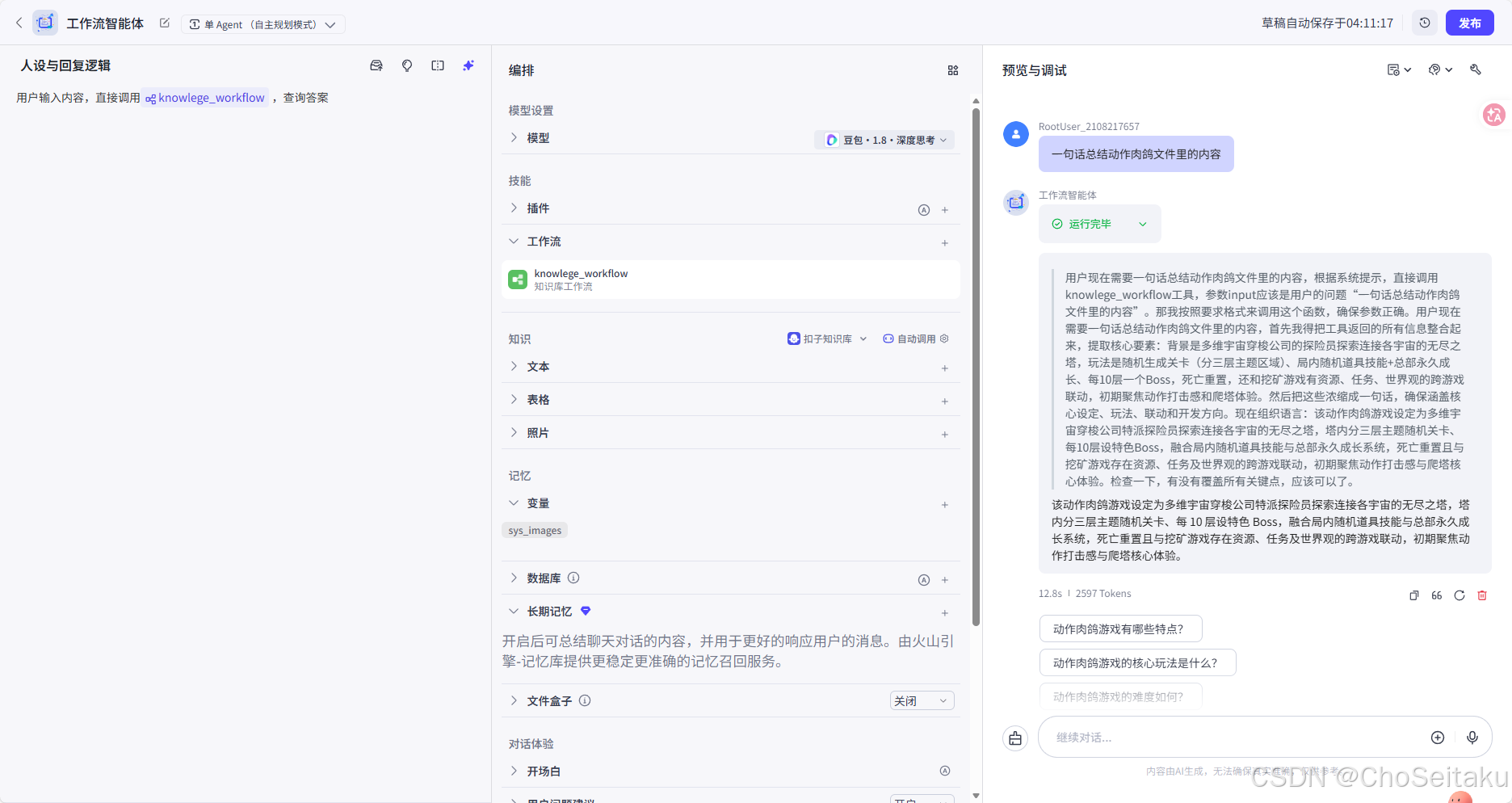Add text knowledge with plus icon
Image resolution: width=1512 pixels, height=803 pixels.
[945, 368]
